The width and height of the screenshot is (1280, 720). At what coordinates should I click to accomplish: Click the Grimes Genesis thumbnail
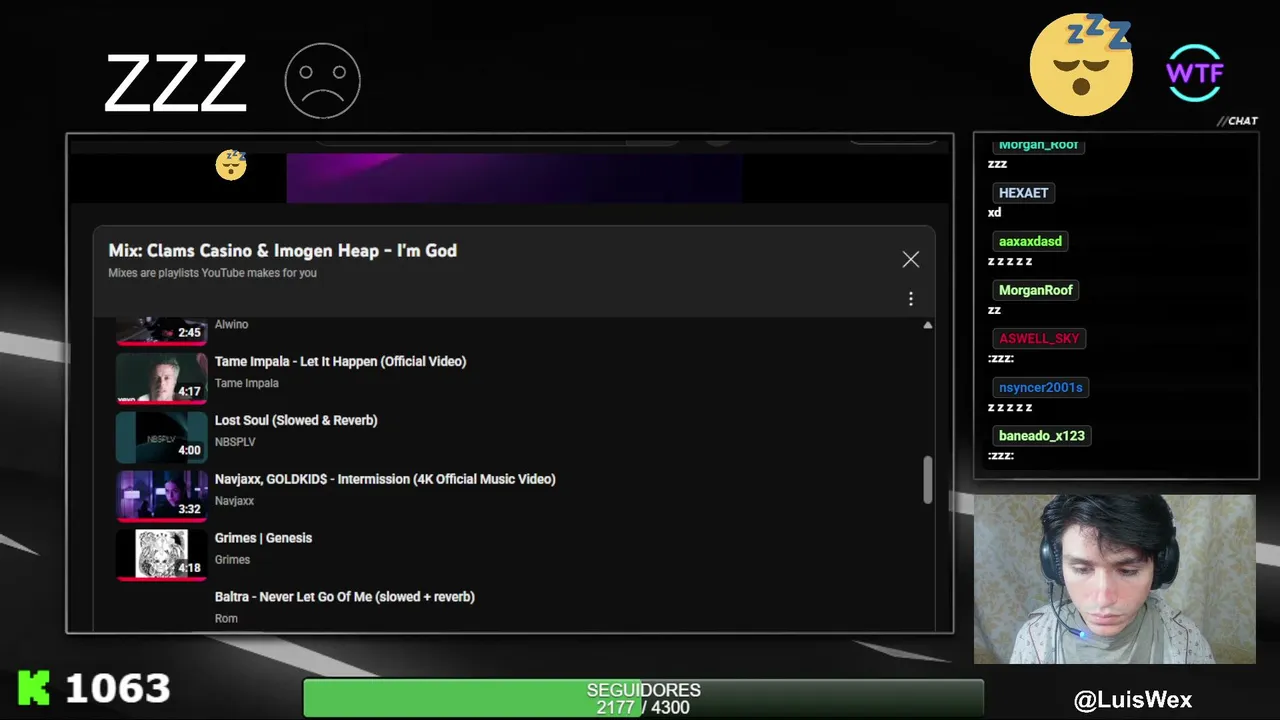pos(161,555)
